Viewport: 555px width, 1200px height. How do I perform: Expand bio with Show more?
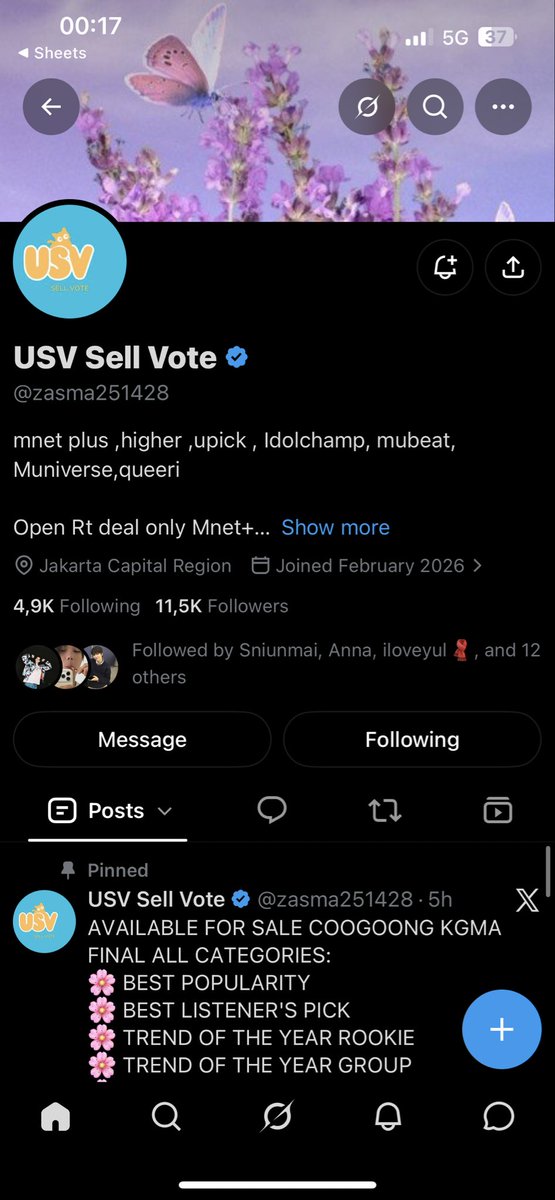point(336,527)
